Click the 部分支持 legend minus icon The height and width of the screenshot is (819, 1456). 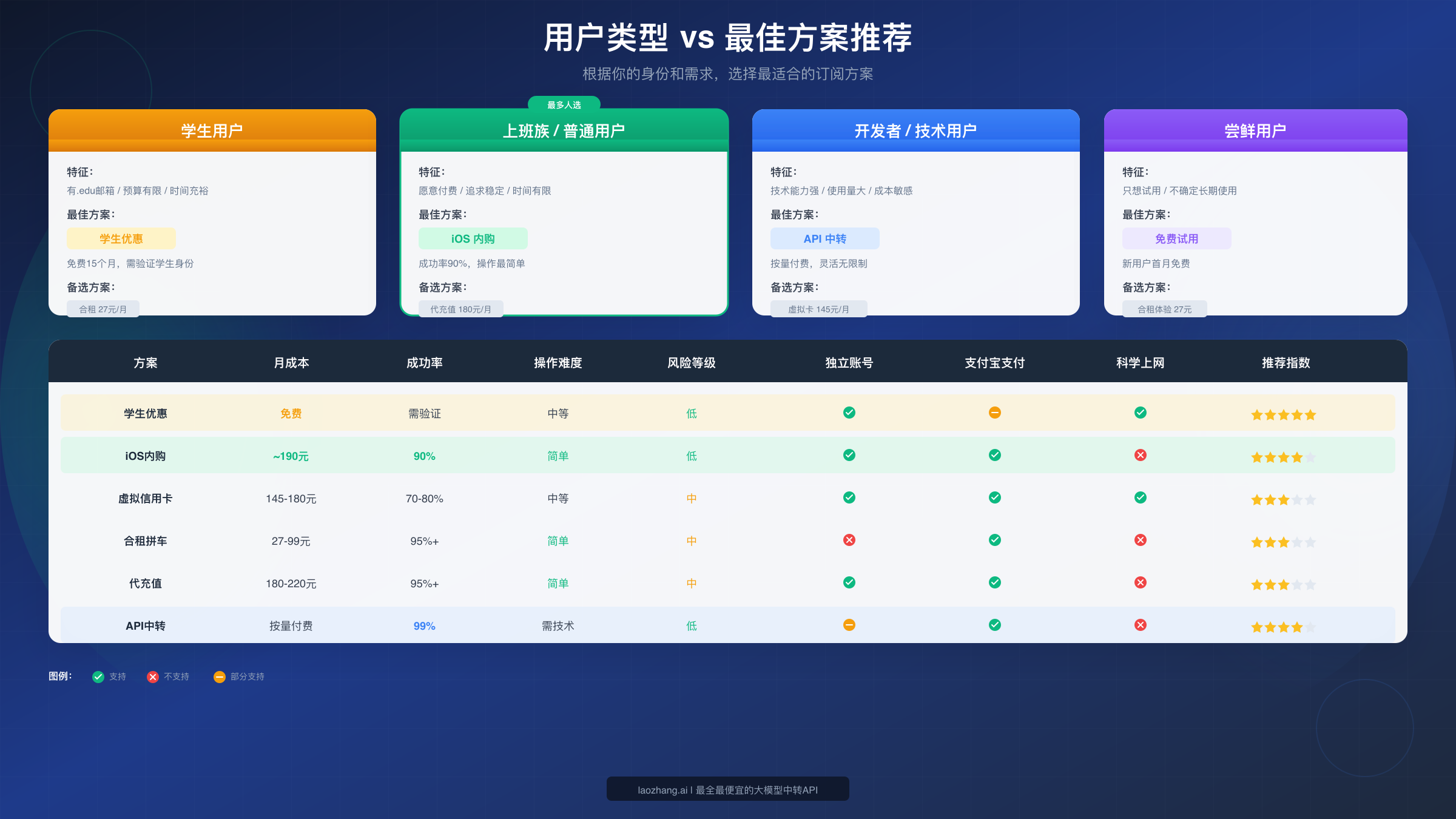pyautogui.click(x=220, y=676)
